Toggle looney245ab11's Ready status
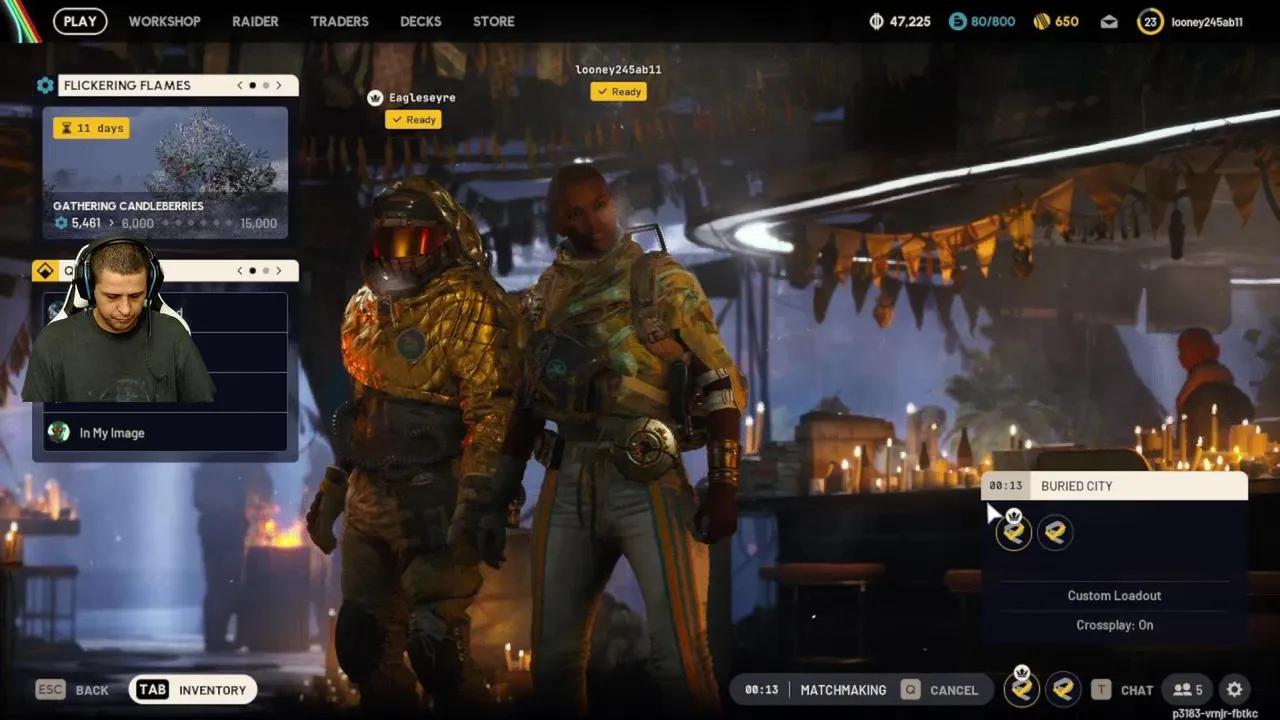This screenshot has height=720, width=1280. (619, 91)
